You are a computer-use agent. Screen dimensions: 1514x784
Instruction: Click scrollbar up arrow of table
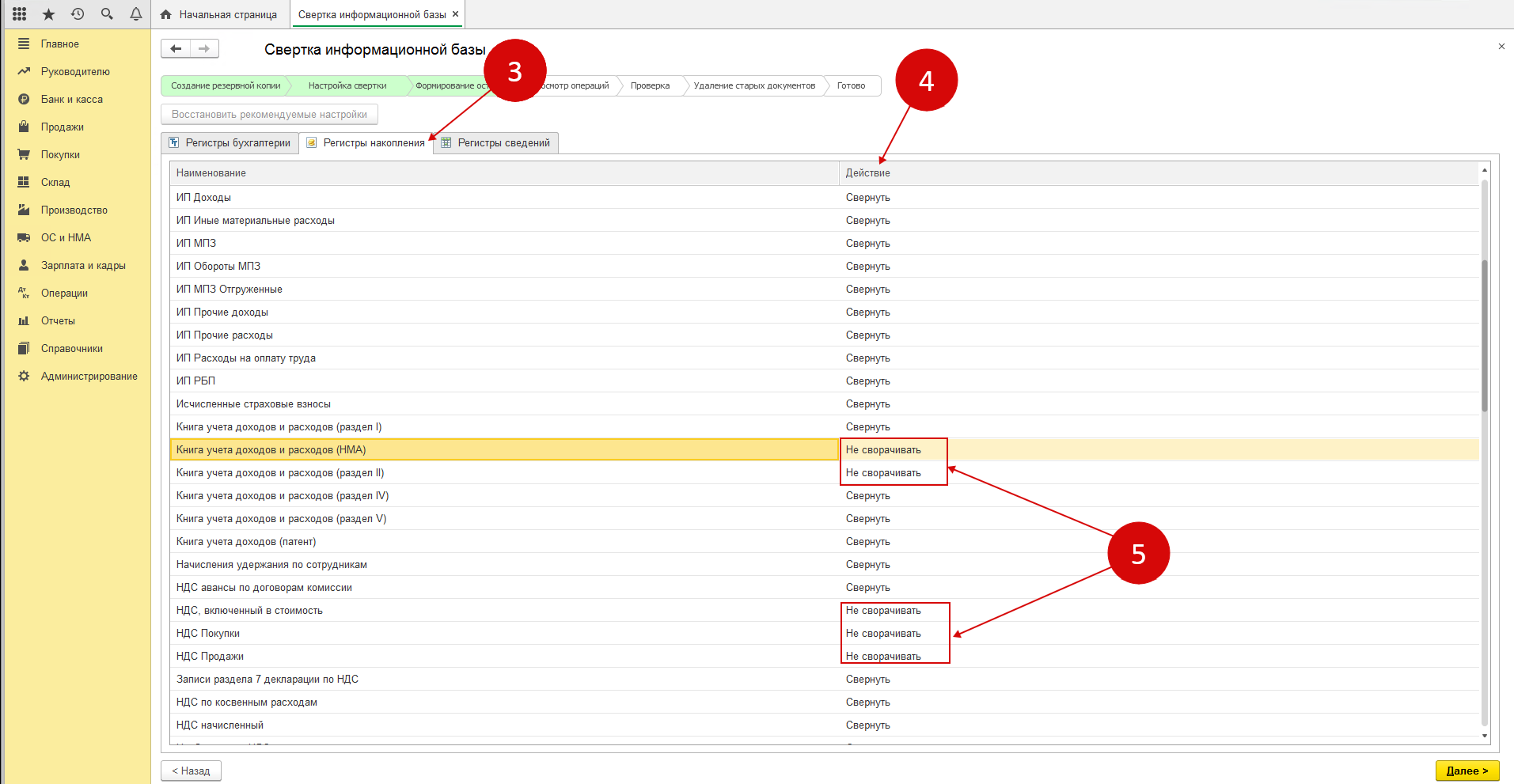tap(1485, 169)
